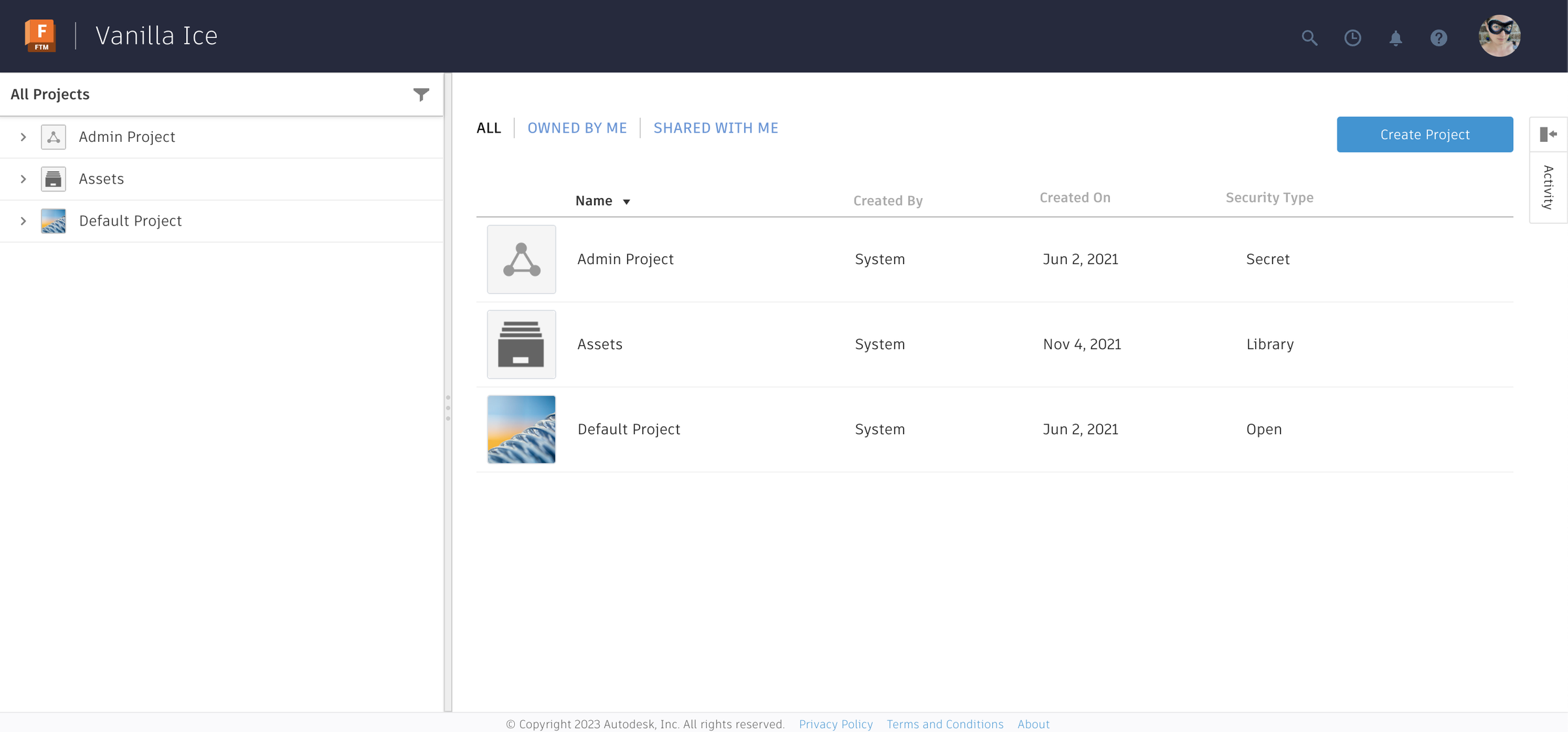The width and height of the screenshot is (1568, 732).
Task: Open the Privacy Policy link
Action: pyautogui.click(x=836, y=724)
